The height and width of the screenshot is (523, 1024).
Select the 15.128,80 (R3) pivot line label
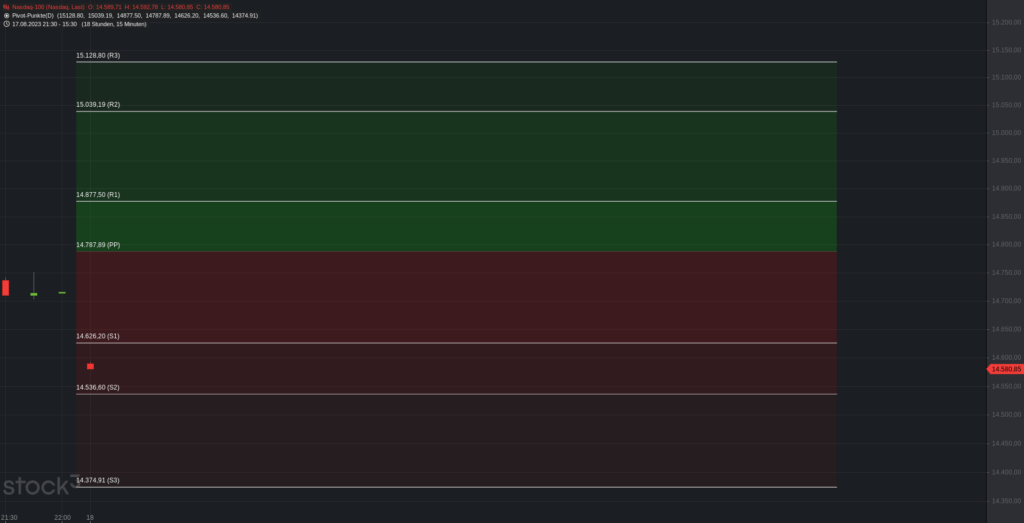click(98, 56)
